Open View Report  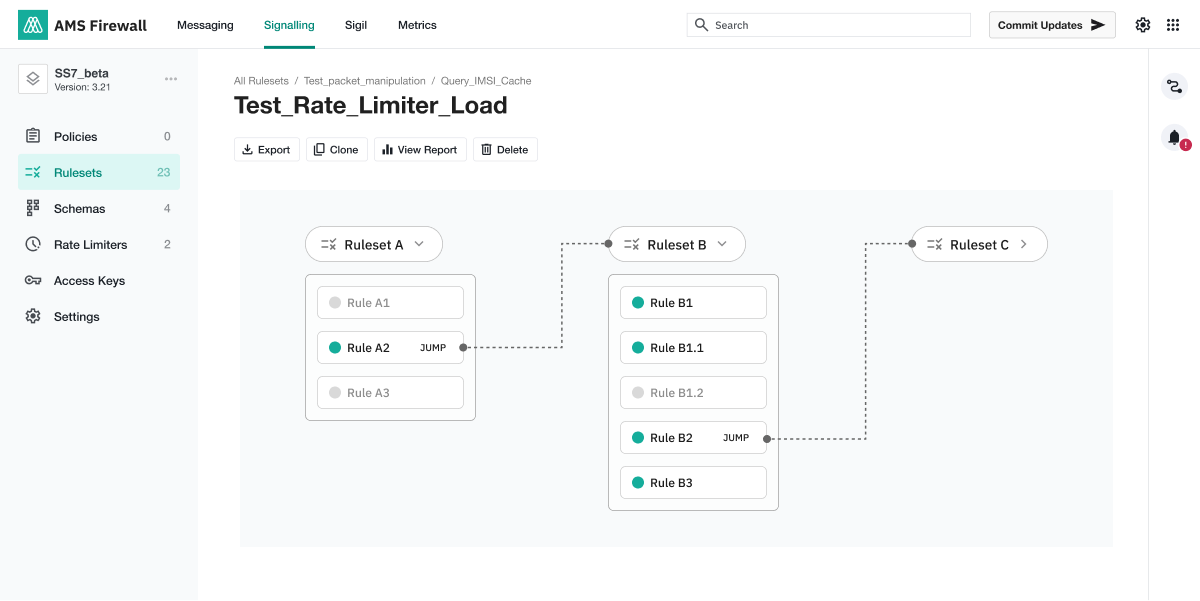pos(420,149)
